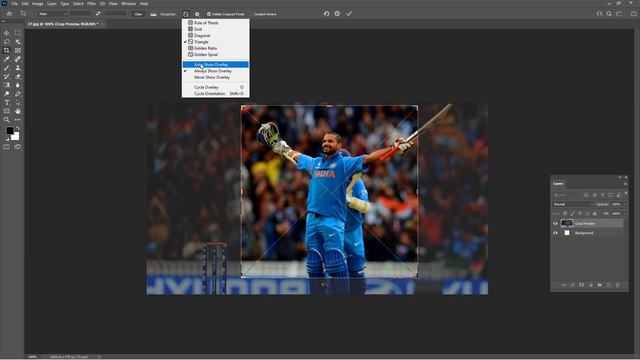Hide the Background layer
640x360 pixels.
[x=555, y=233]
